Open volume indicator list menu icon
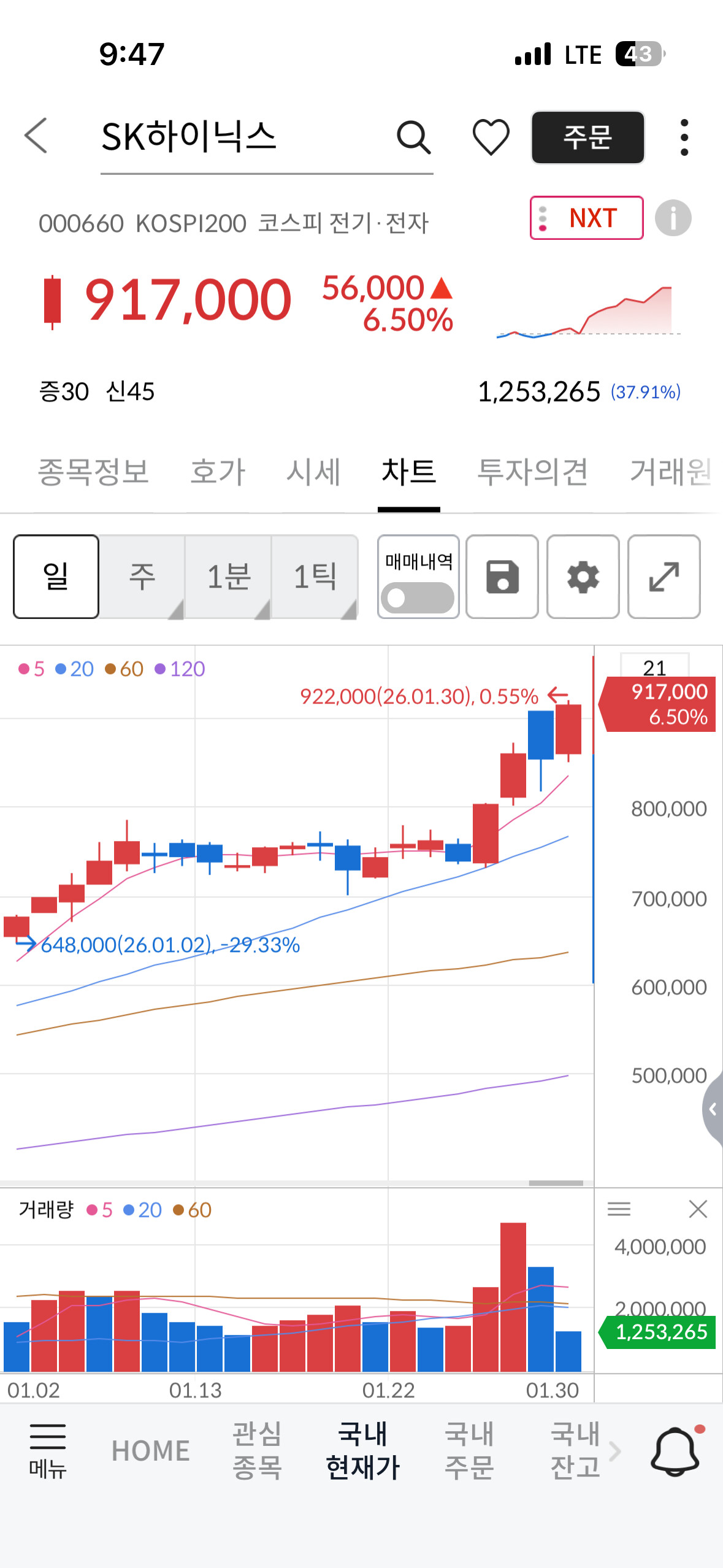 [x=619, y=1209]
